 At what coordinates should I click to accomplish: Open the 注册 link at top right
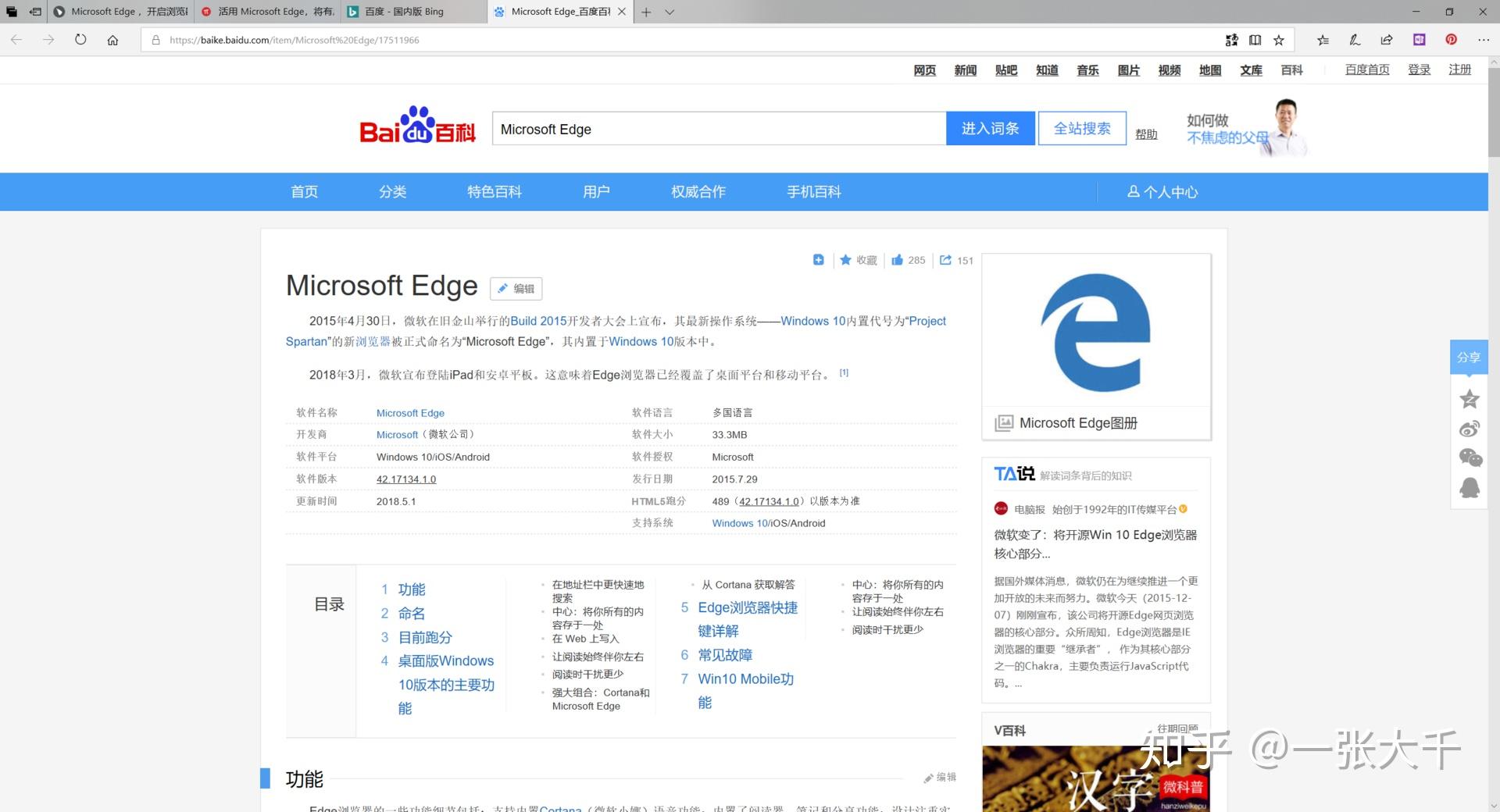coord(1459,69)
